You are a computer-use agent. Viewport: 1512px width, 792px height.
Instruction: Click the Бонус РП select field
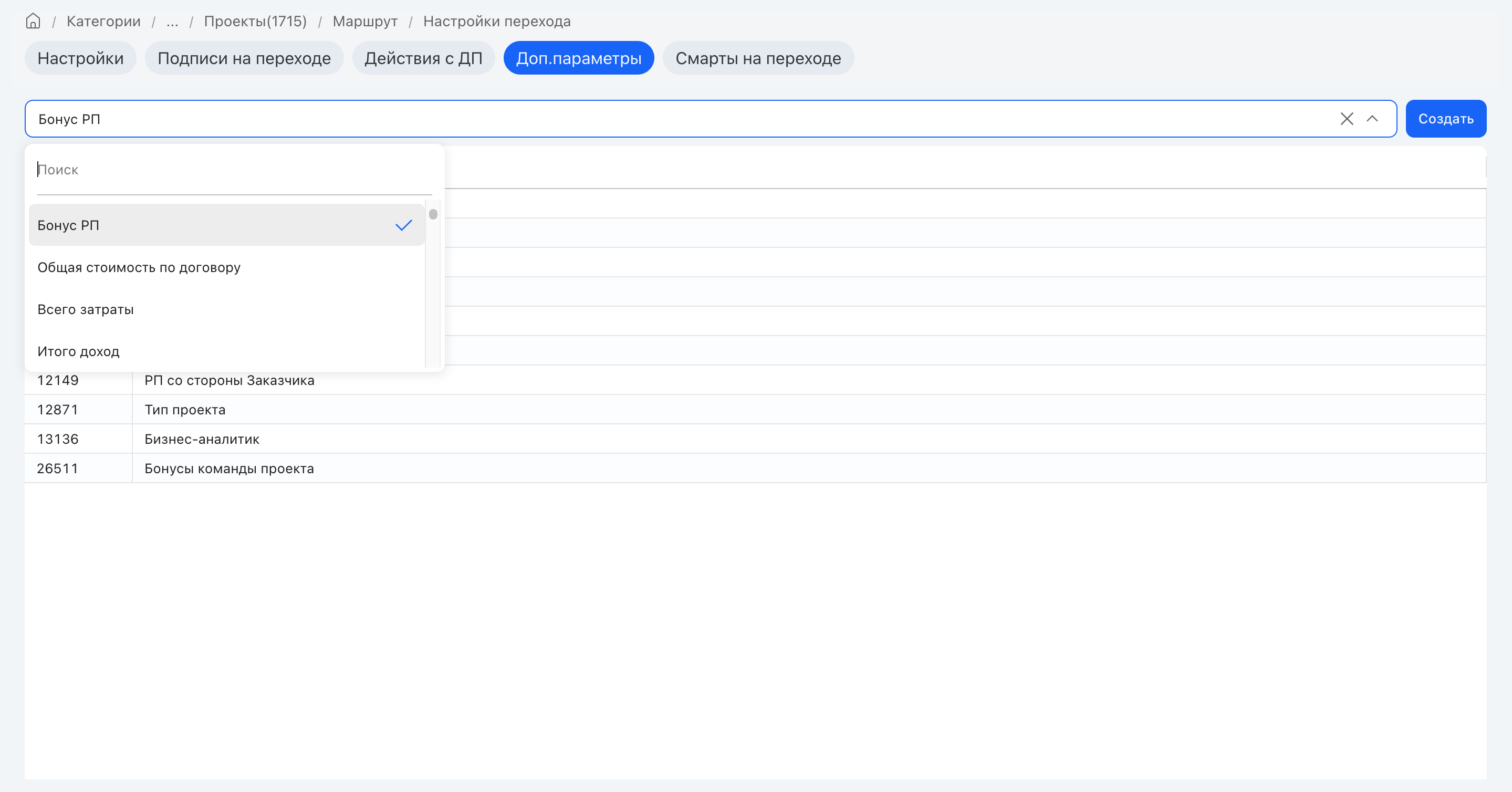tap(710, 119)
